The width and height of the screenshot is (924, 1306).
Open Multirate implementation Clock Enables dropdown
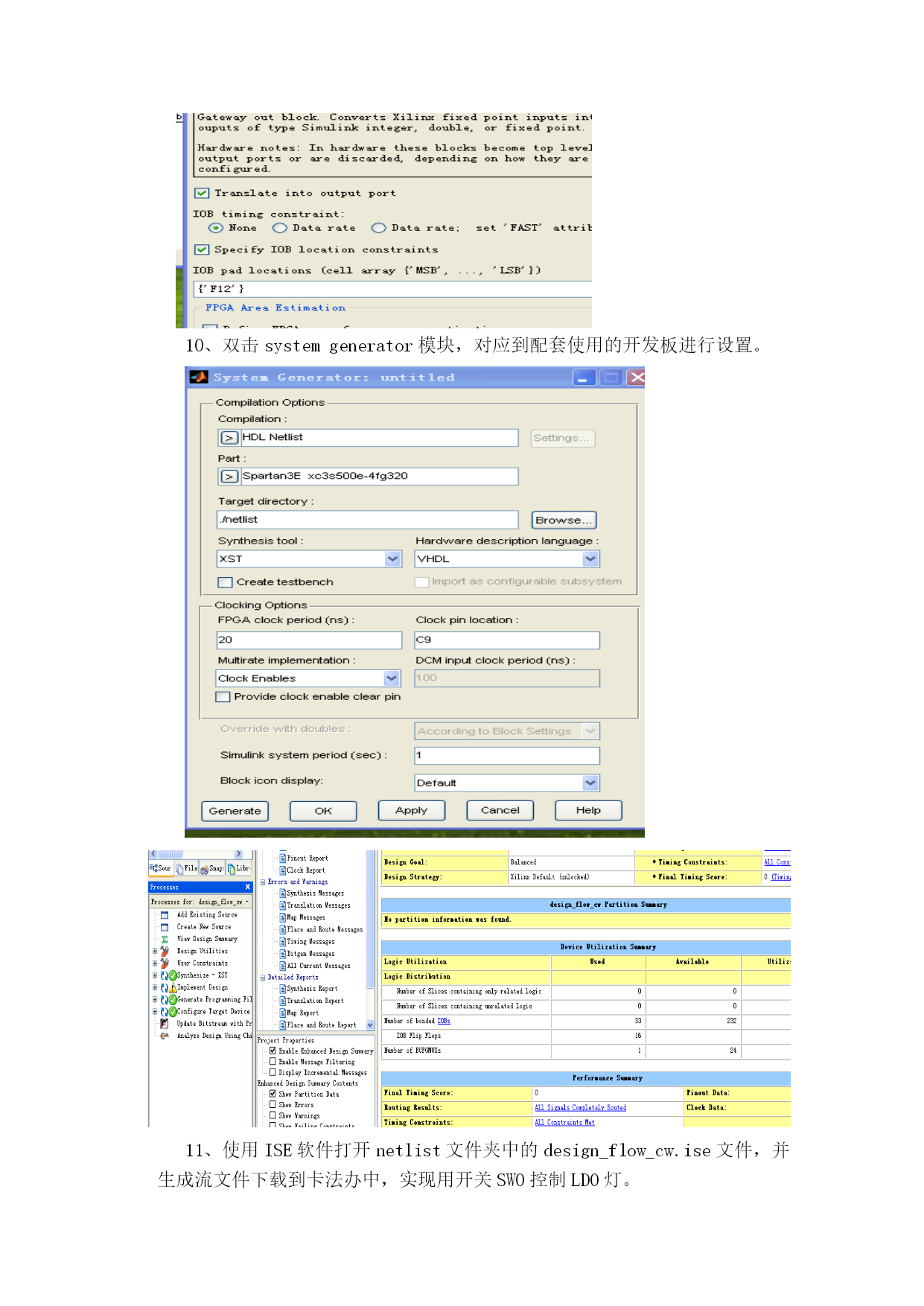point(392,678)
